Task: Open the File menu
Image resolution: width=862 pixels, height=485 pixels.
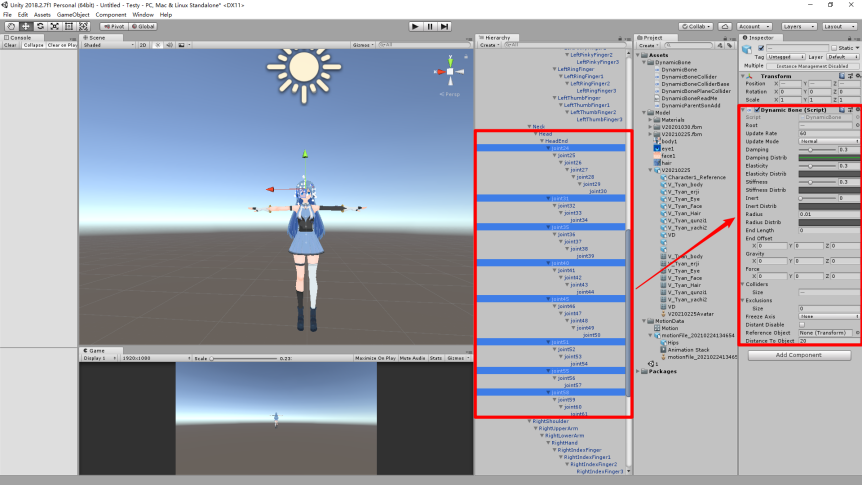Action: coord(7,15)
